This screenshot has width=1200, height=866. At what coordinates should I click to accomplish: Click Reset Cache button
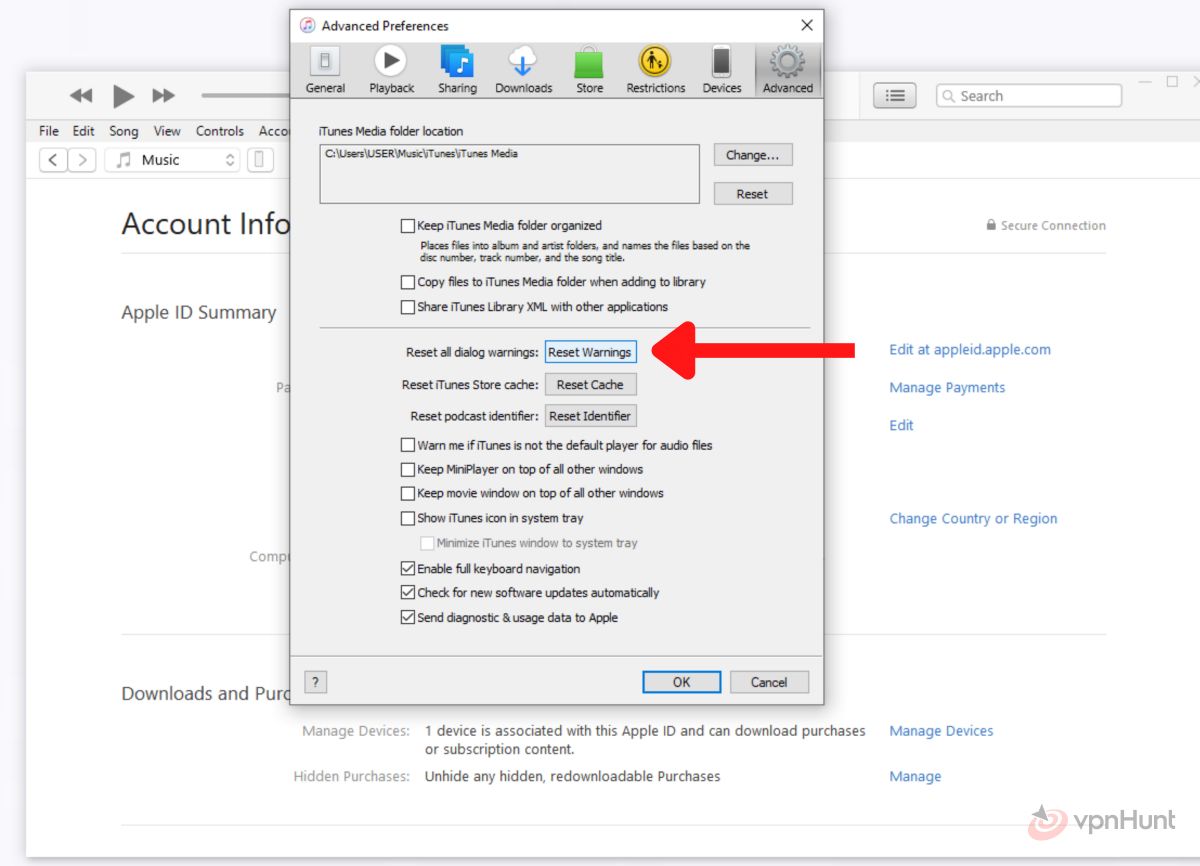(x=590, y=384)
